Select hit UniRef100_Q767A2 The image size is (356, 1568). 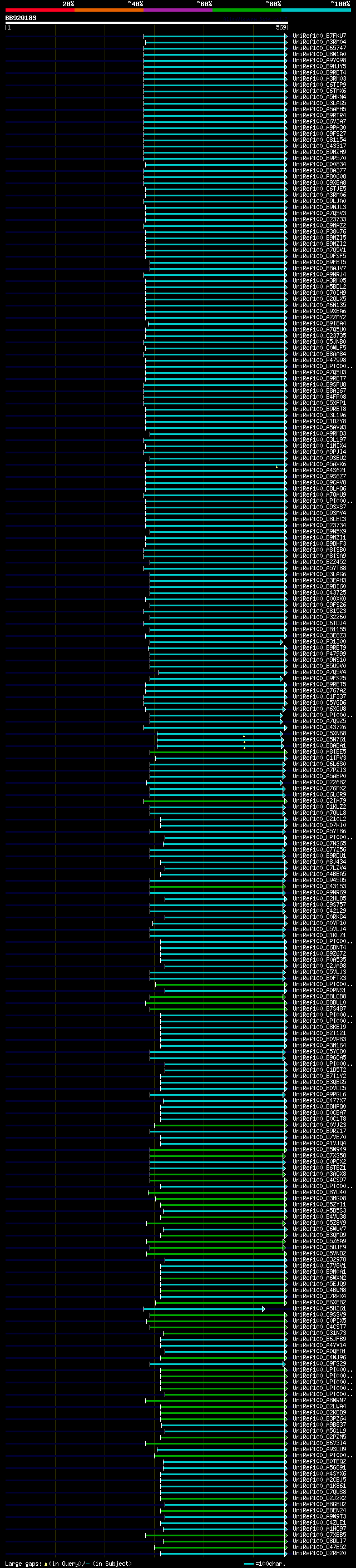319,690
